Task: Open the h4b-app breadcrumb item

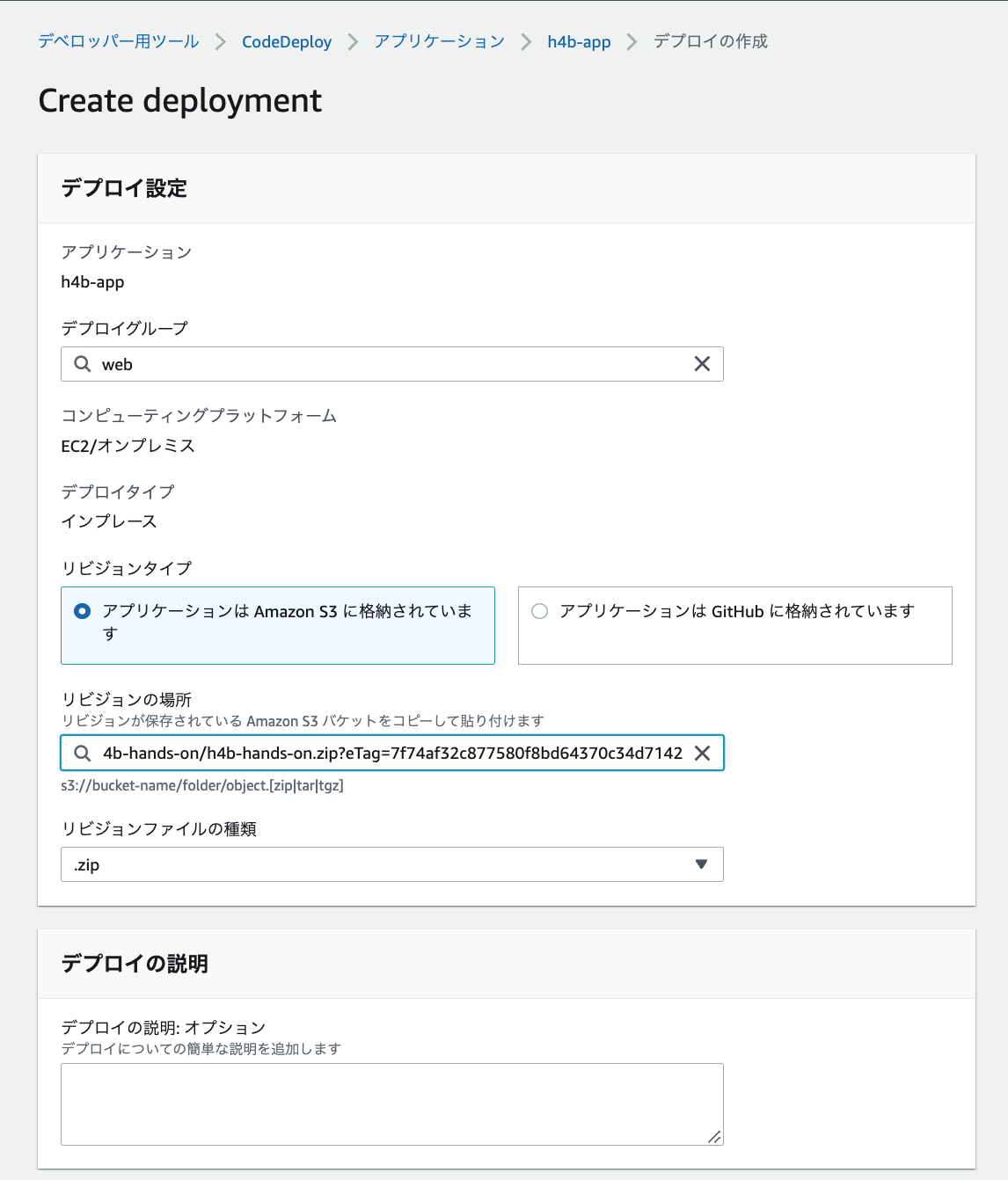Action: (579, 41)
